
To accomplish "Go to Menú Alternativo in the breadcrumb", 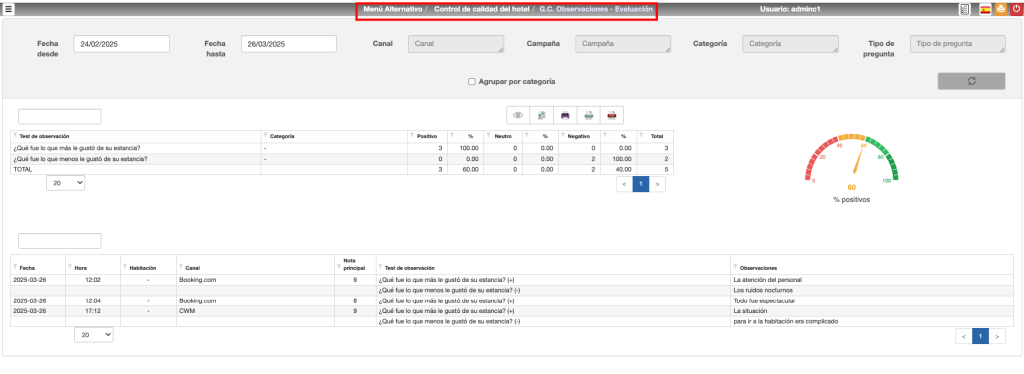I will [x=392, y=10].
